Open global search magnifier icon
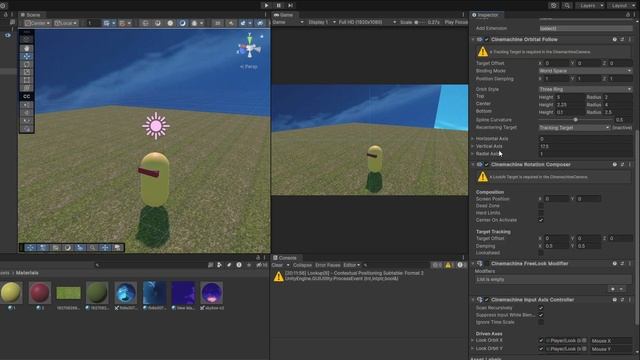Screen dimensions: 640x360 (x=567, y=5)
